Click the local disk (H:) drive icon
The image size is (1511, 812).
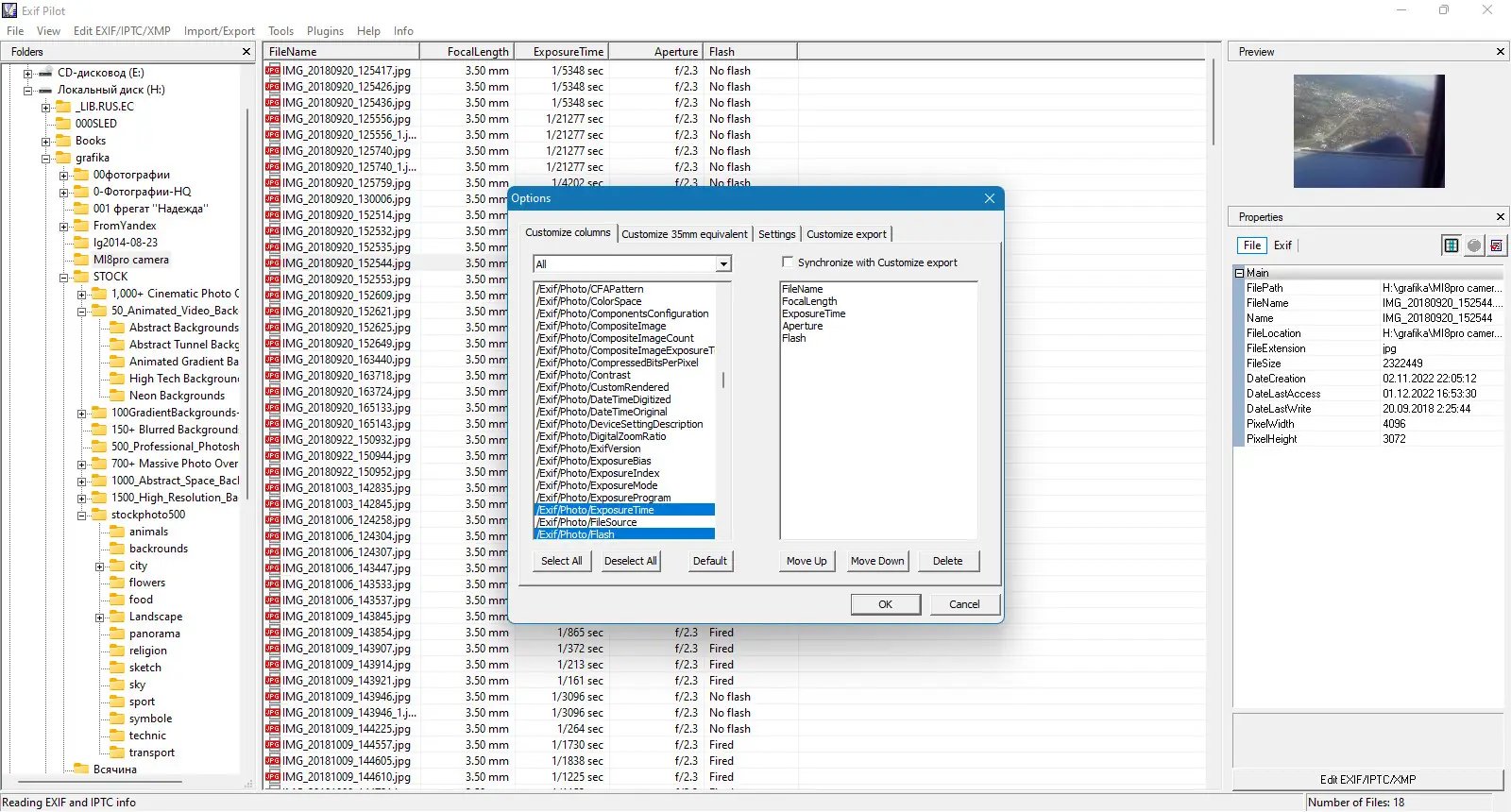click(x=45, y=90)
